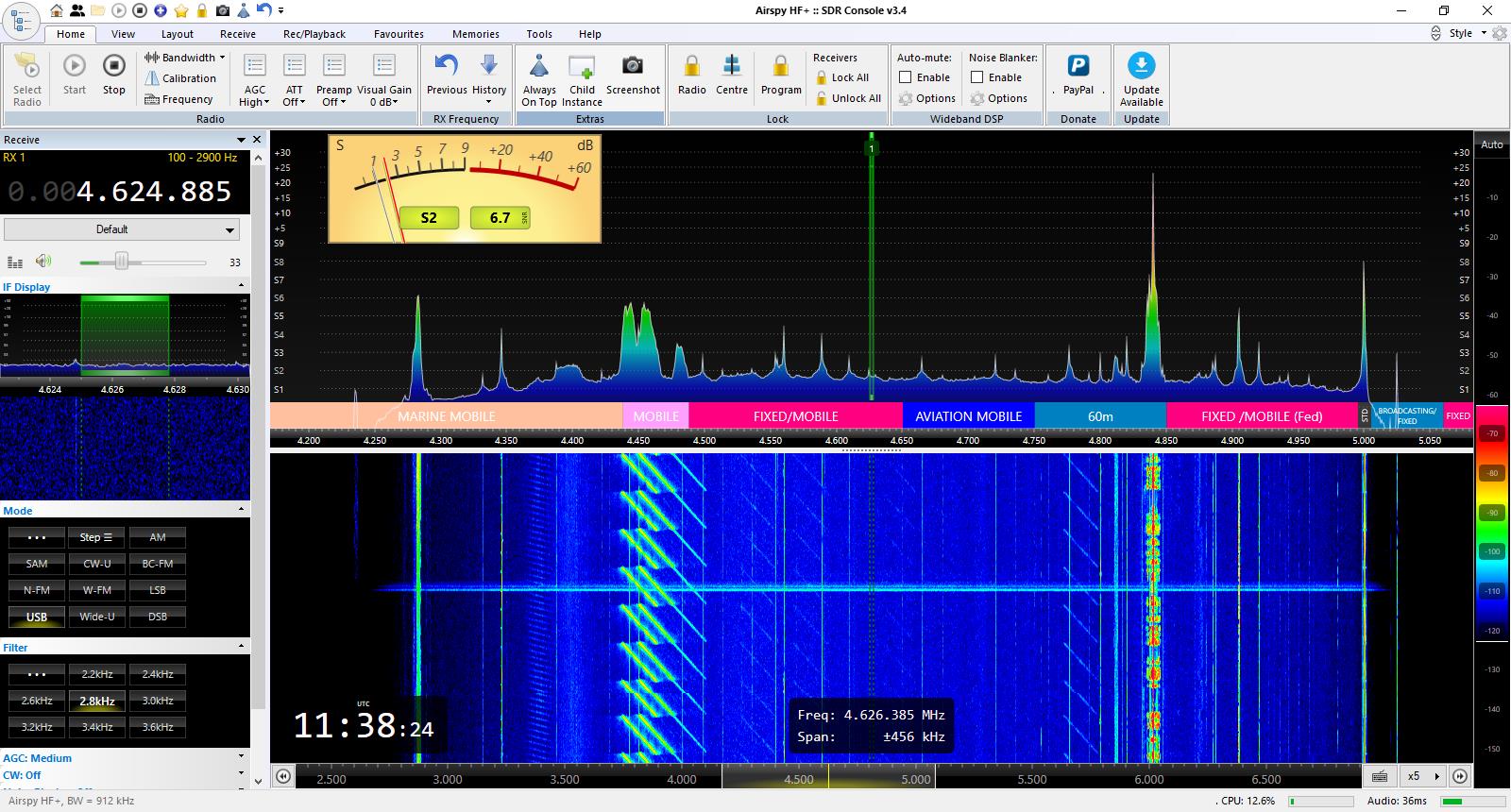Click the Screenshot camera icon
Screen dimensions: 1511x812
click(633, 66)
